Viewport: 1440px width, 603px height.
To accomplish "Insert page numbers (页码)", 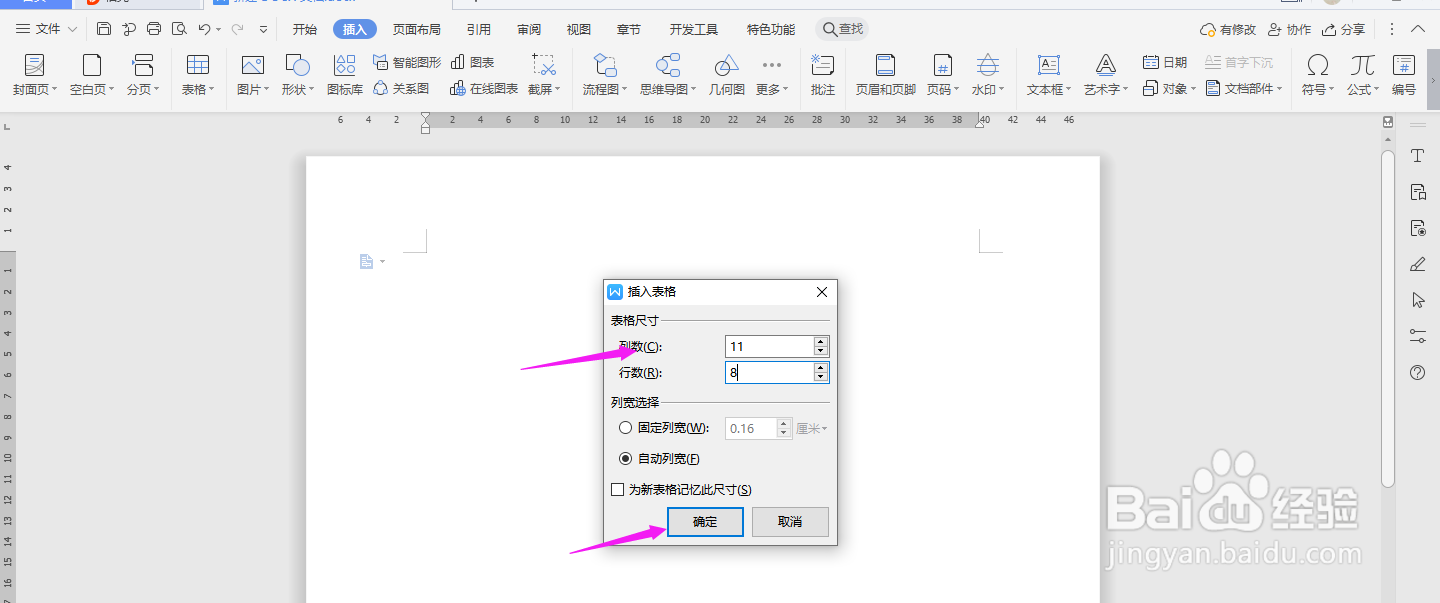I will coord(942,75).
